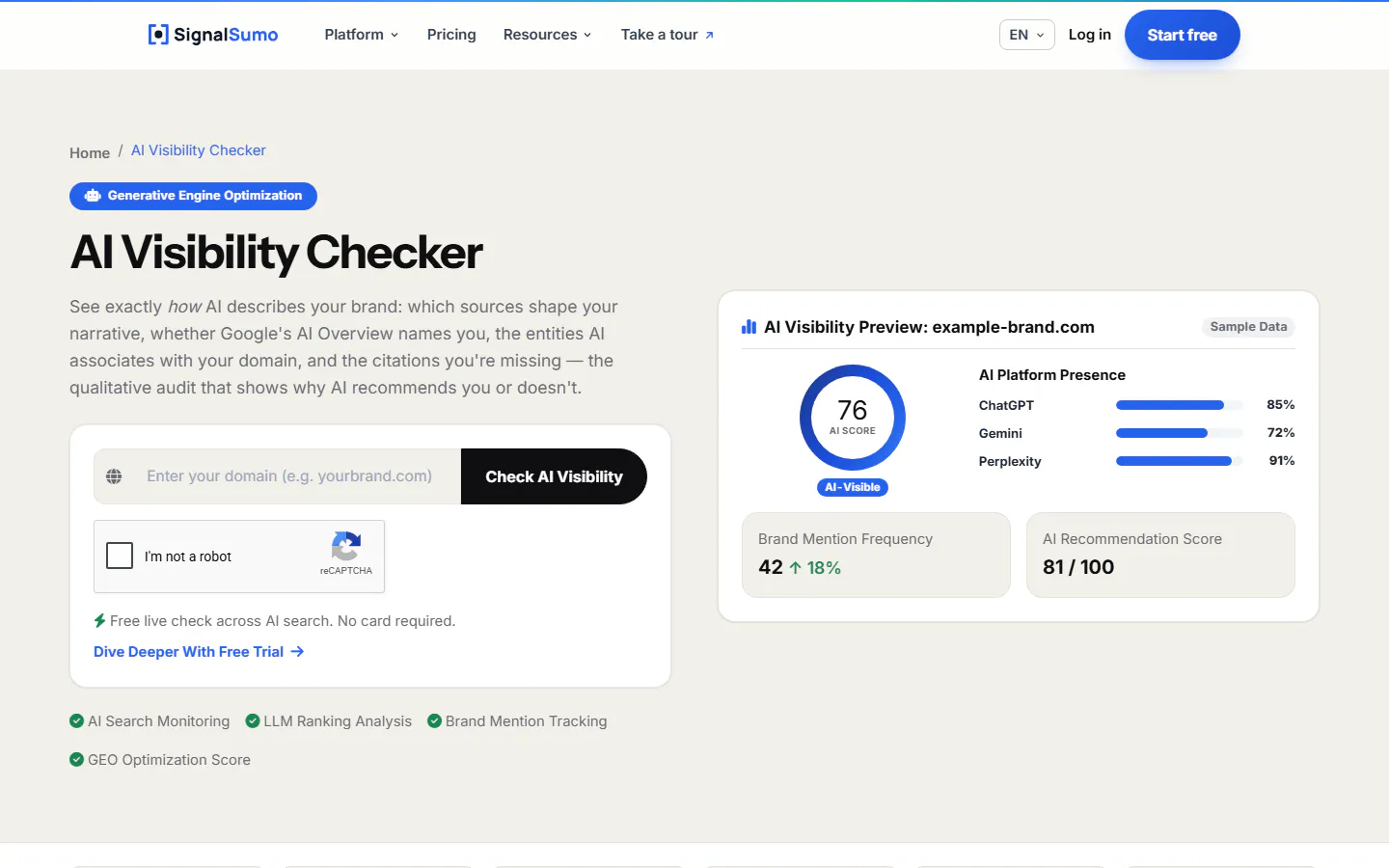Click the ChatGPT 85% progress bar
Image resolution: width=1389 pixels, height=868 pixels.
[1180, 405]
